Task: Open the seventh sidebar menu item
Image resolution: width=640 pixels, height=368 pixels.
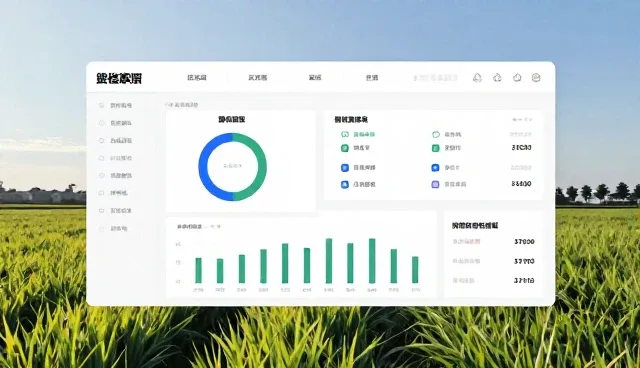Action: (x=115, y=211)
